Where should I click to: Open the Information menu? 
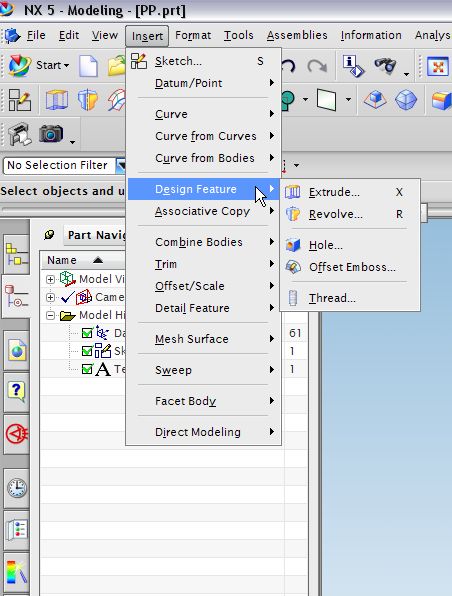pyautogui.click(x=371, y=35)
